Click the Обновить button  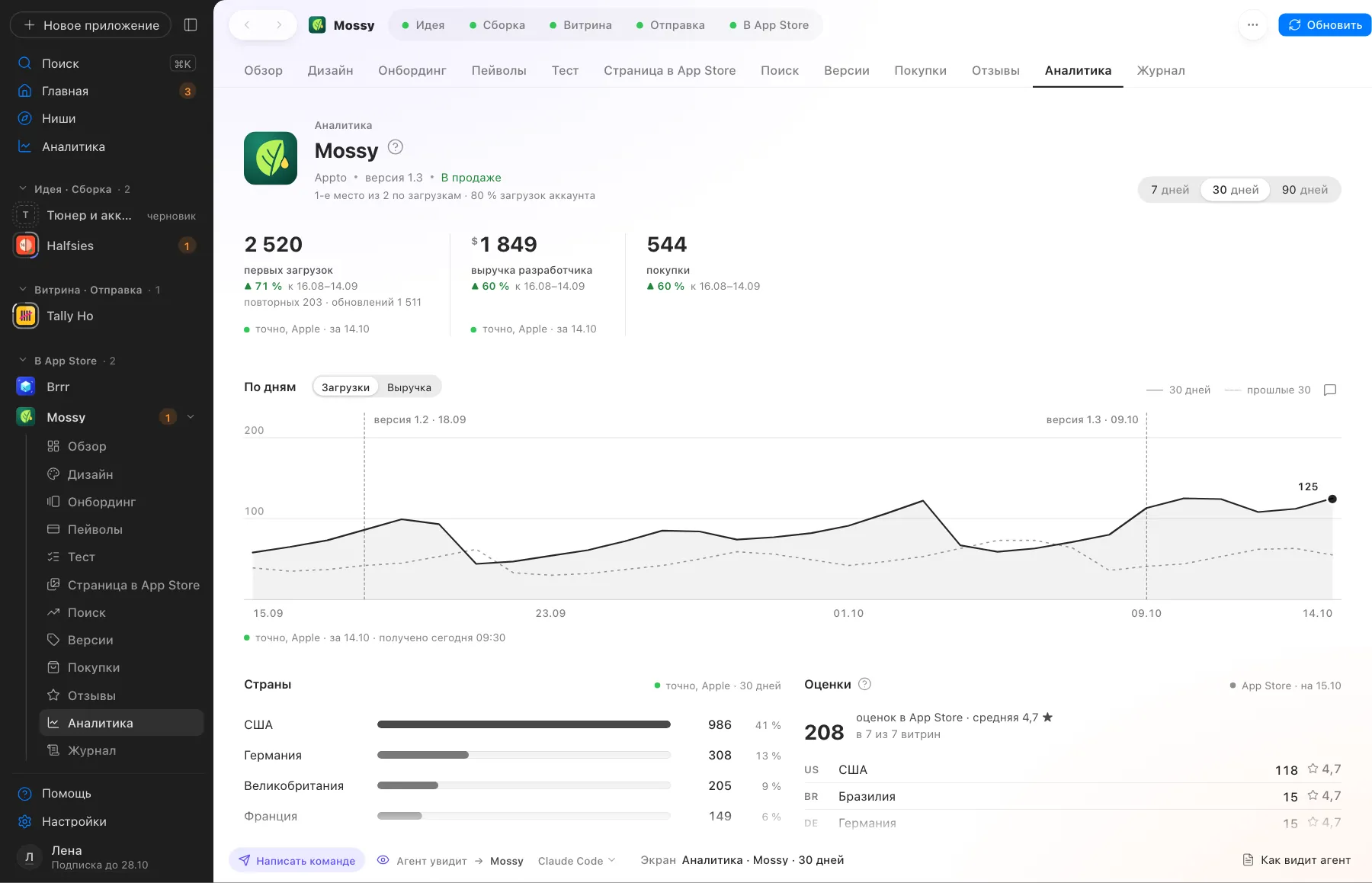pyautogui.click(x=1325, y=25)
